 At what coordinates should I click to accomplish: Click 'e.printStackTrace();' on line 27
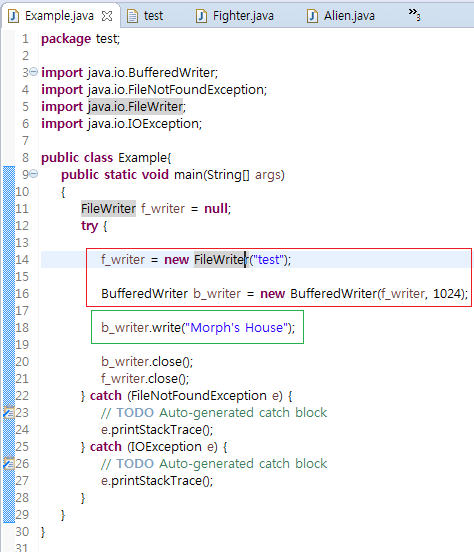click(157, 481)
